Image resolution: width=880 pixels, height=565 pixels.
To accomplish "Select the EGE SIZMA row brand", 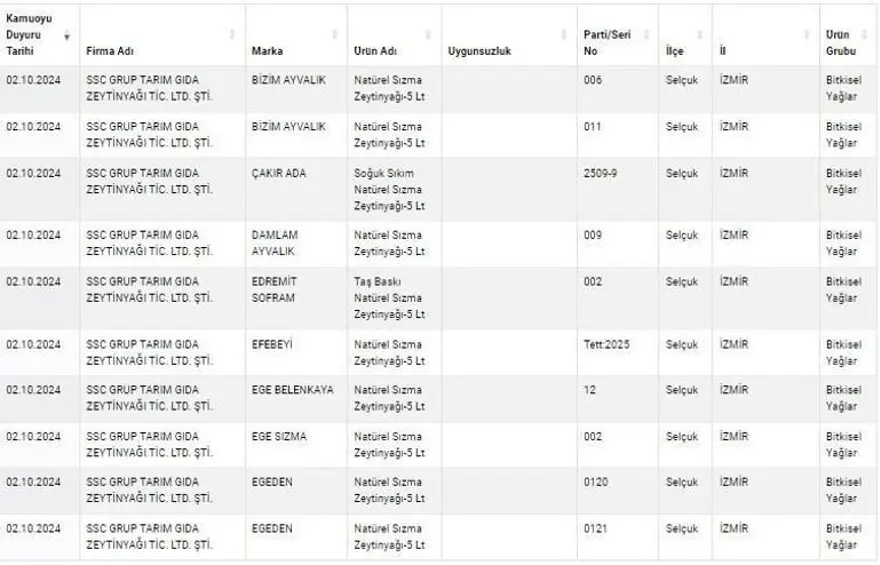I will [279, 436].
